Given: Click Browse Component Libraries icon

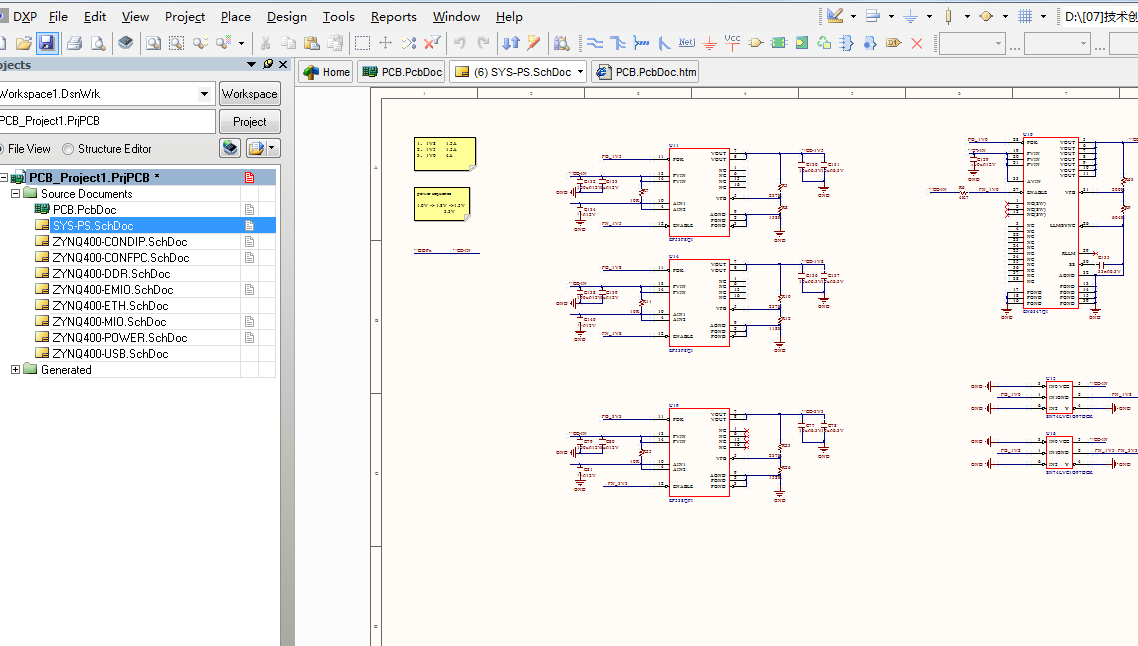Looking at the screenshot, I should (562, 44).
